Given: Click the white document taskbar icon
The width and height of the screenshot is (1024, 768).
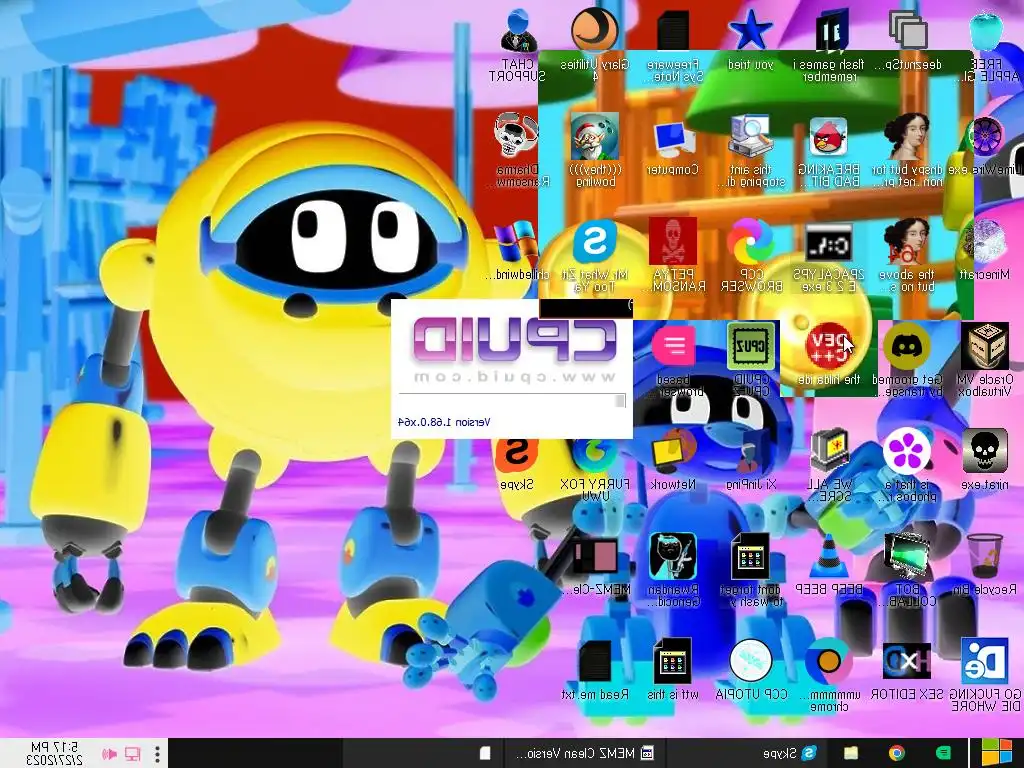Looking at the screenshot, I should 485,753.
